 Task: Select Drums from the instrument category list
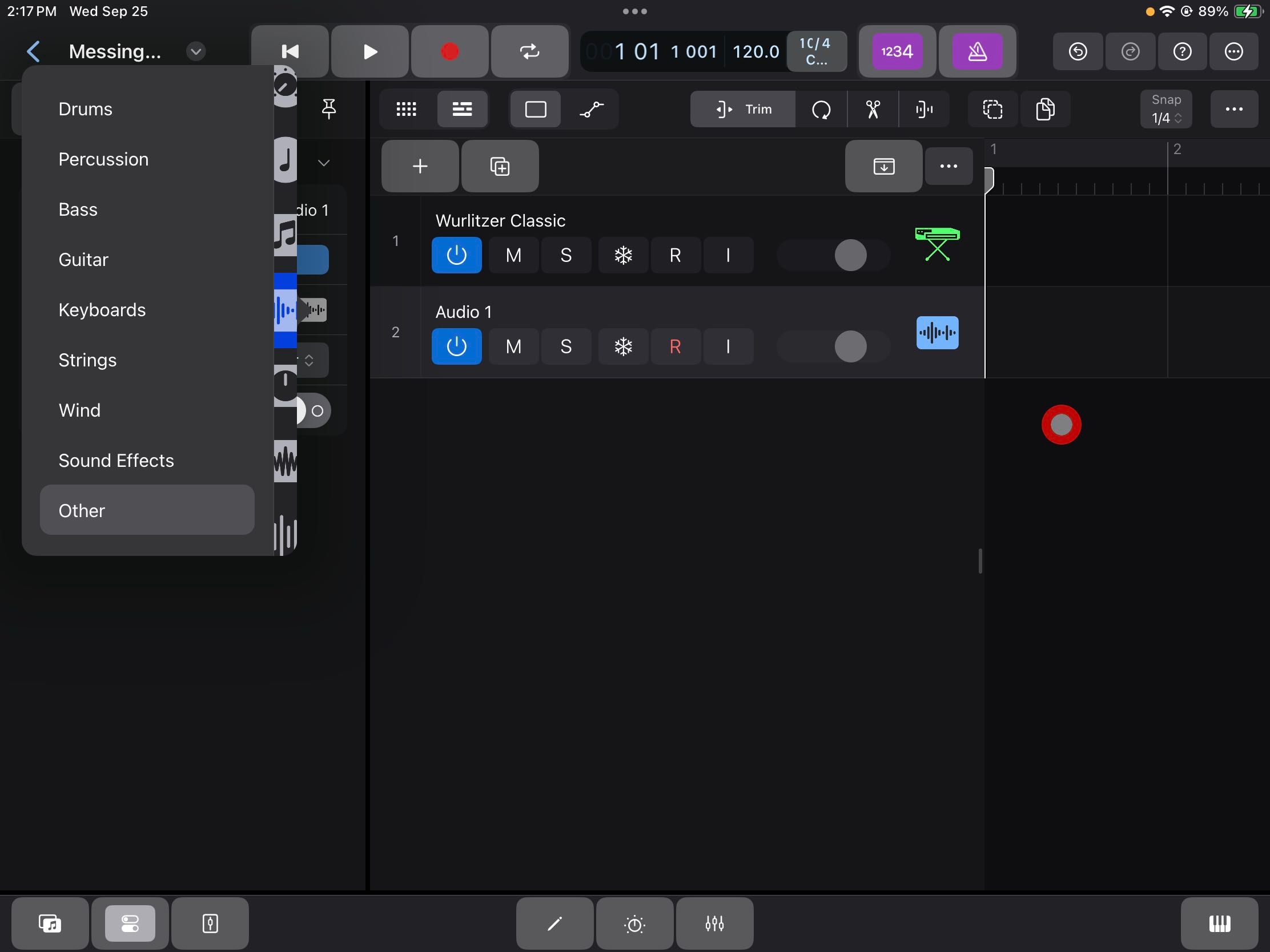click(85, 108)
